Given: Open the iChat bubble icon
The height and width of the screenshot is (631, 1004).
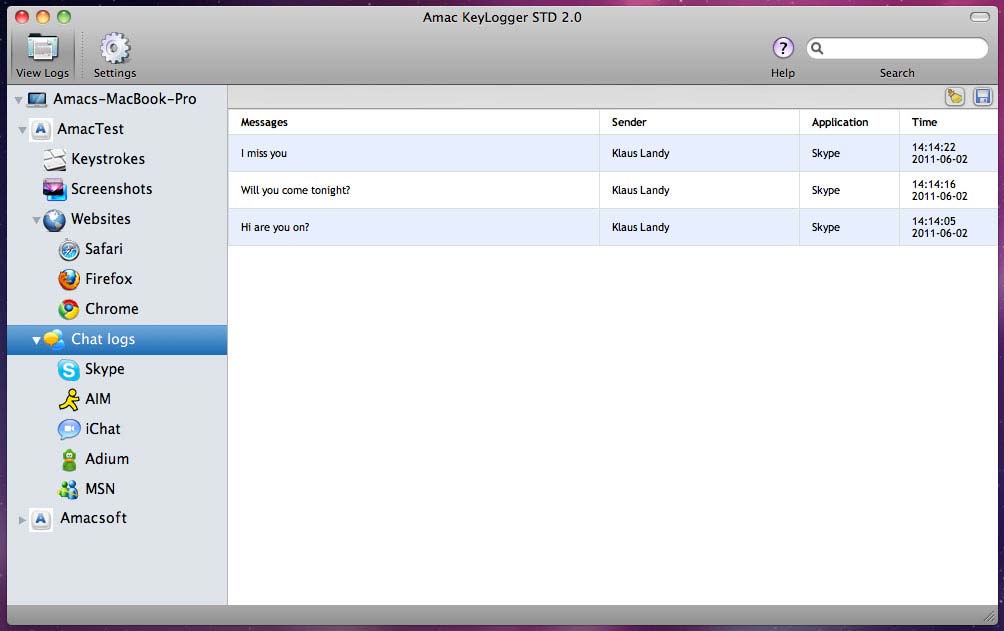Looking at the screenshot, I should pyautogui.click(x=69, y=429).
